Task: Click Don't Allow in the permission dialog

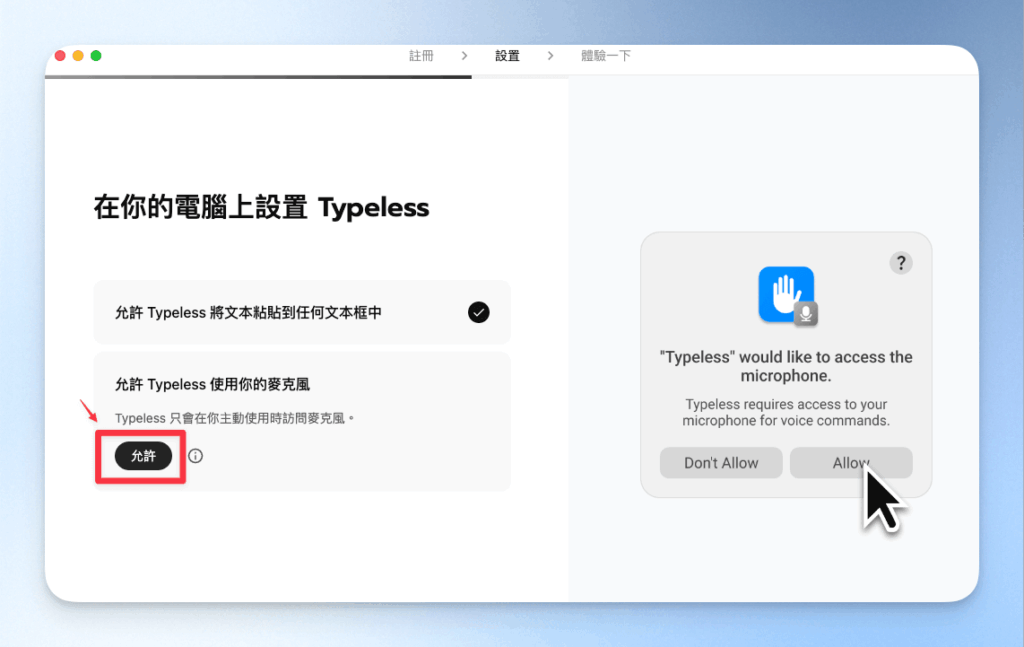Action: (x=720, y=462)
